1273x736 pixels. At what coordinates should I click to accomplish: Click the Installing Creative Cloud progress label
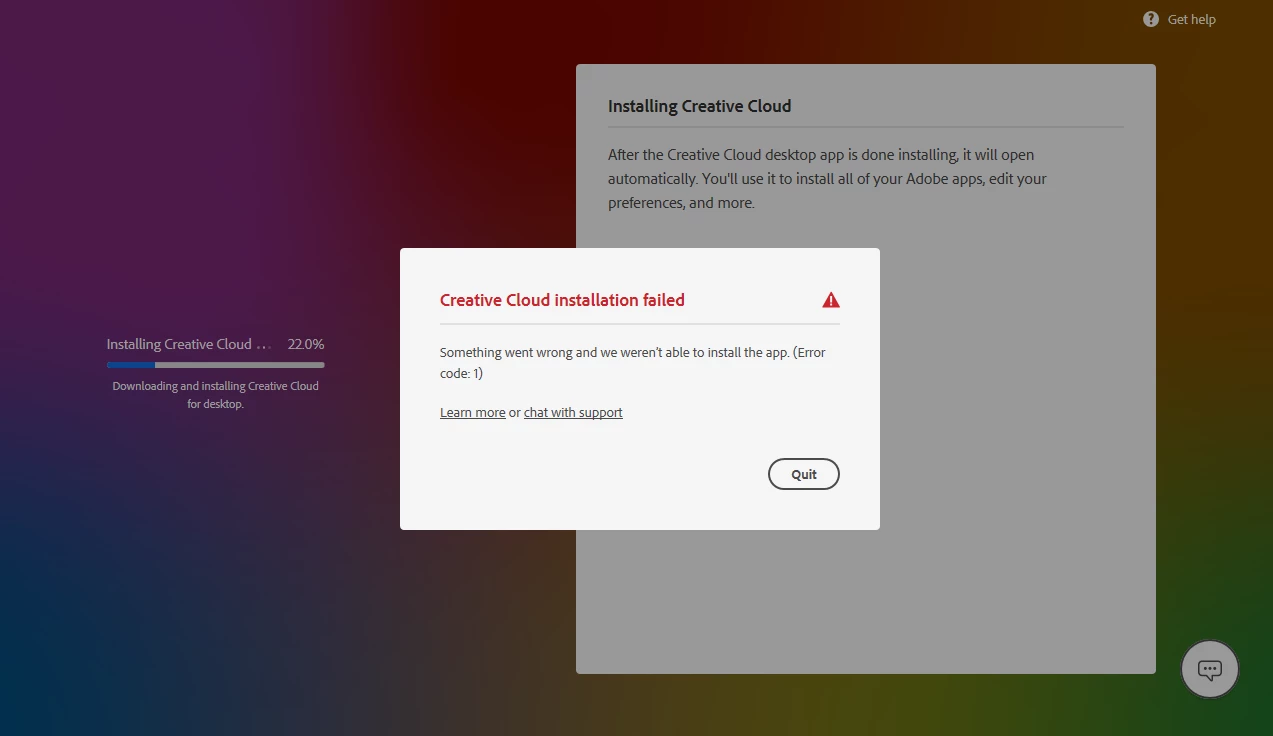click(x=189, y=344)
